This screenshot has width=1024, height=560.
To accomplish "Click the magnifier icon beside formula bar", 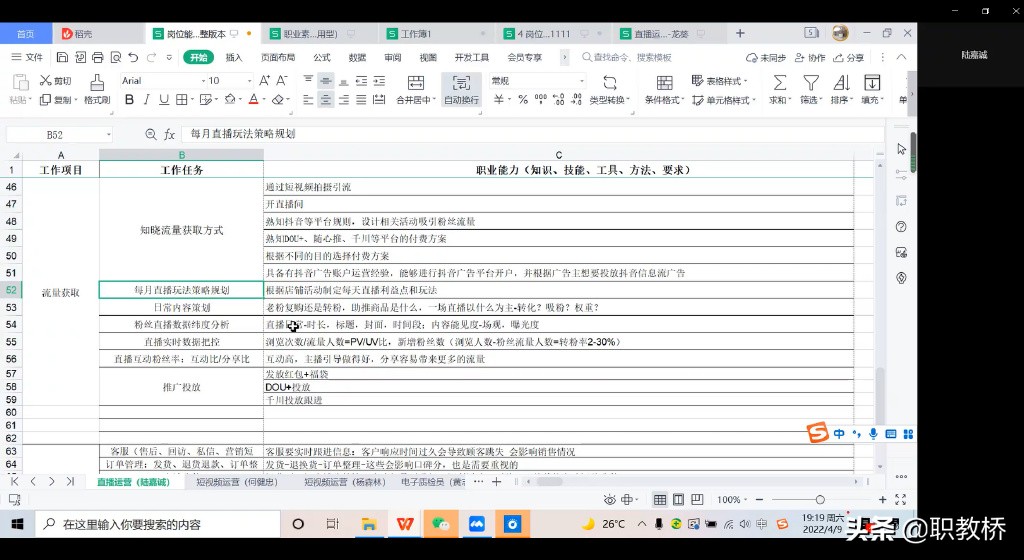I will 151,134.
